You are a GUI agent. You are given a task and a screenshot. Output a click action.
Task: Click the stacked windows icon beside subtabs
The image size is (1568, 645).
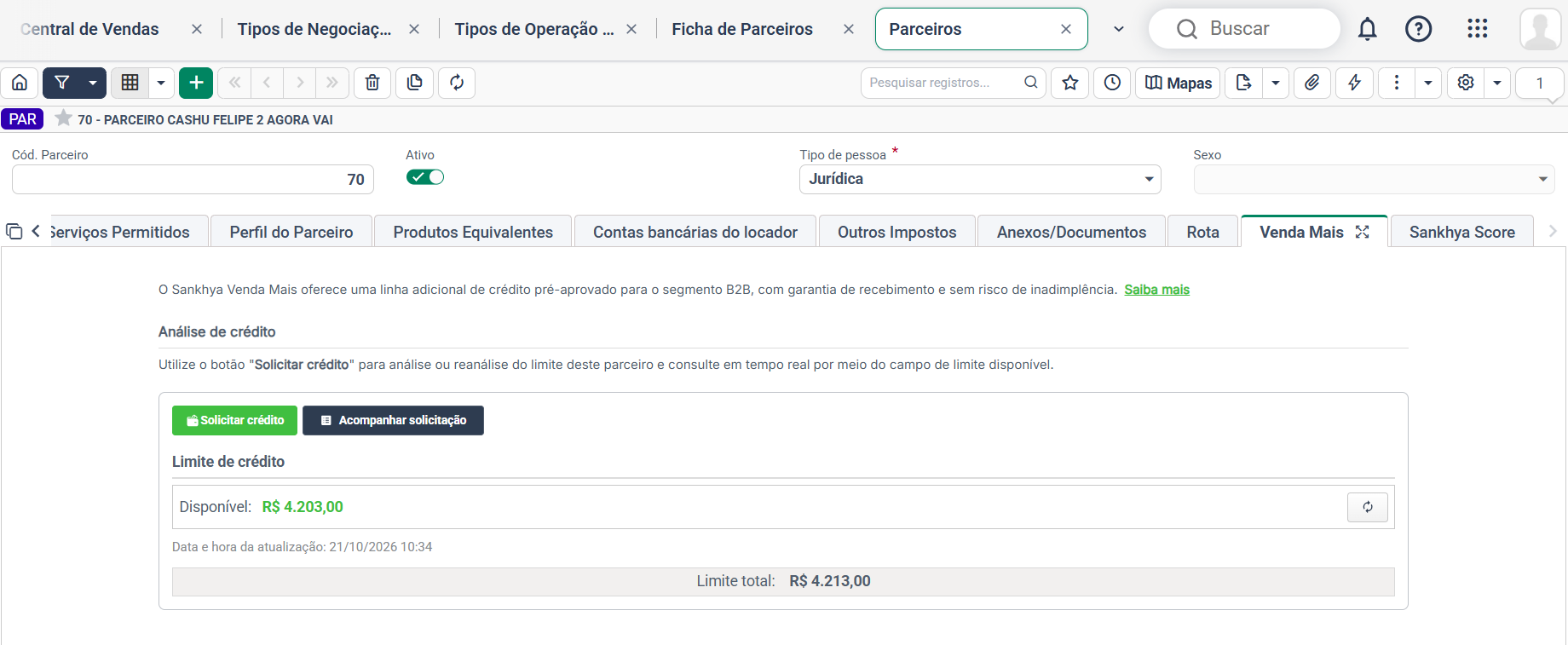(x=14, y=231)
